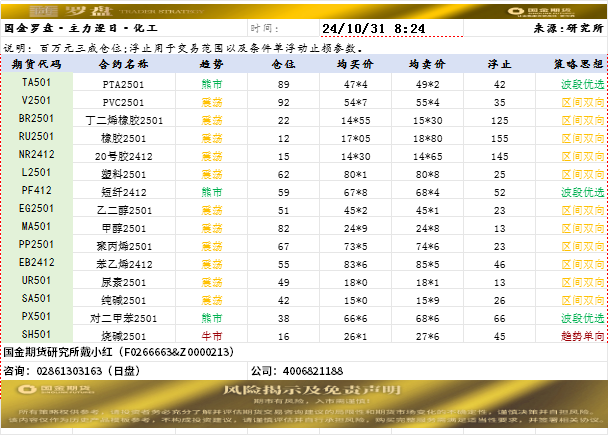Click the 橡胶2501 contract cell
This screenshot has height=435, width=608.
tap(124, 138)
